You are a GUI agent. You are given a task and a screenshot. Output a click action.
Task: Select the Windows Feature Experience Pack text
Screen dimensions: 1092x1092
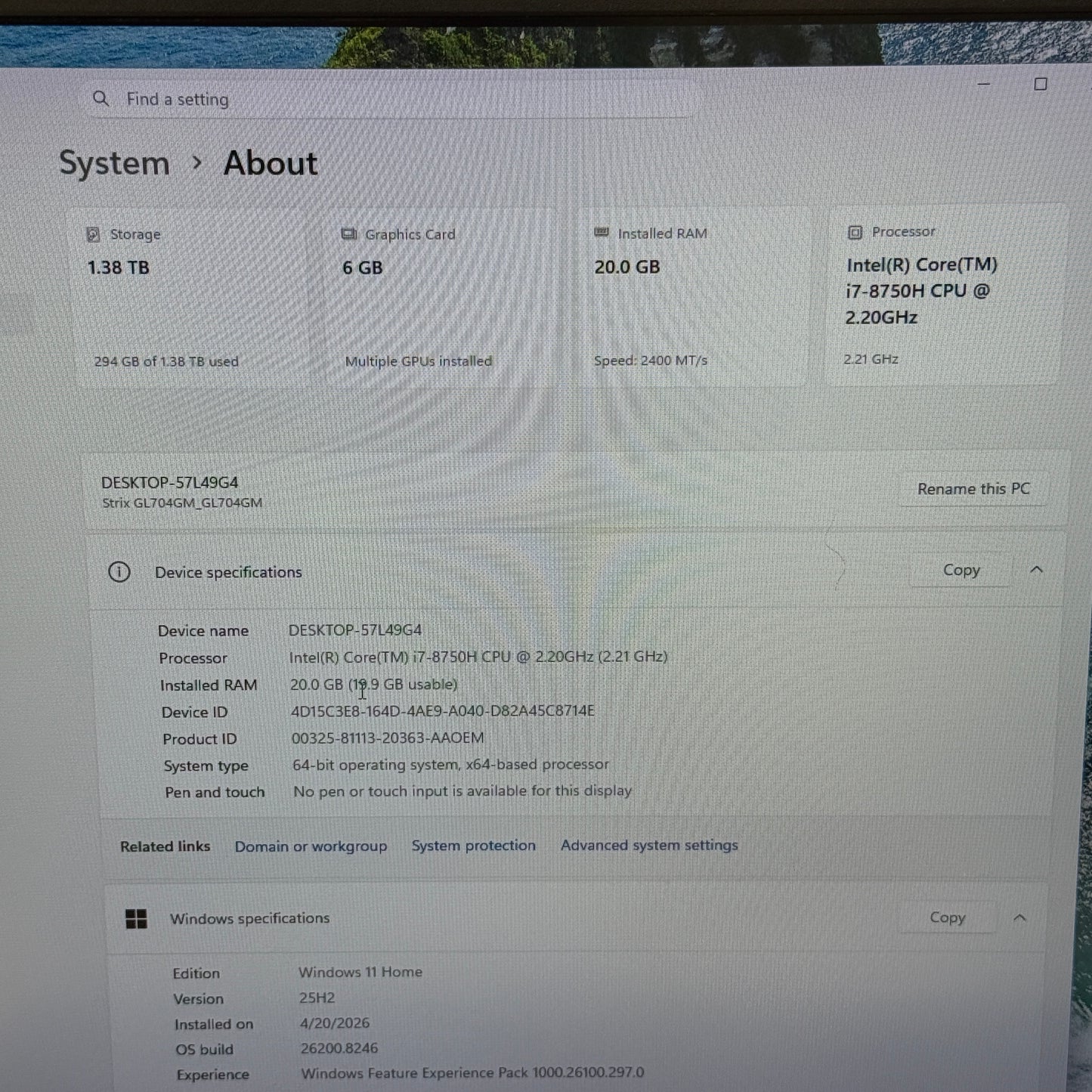tap(472, 1073)
